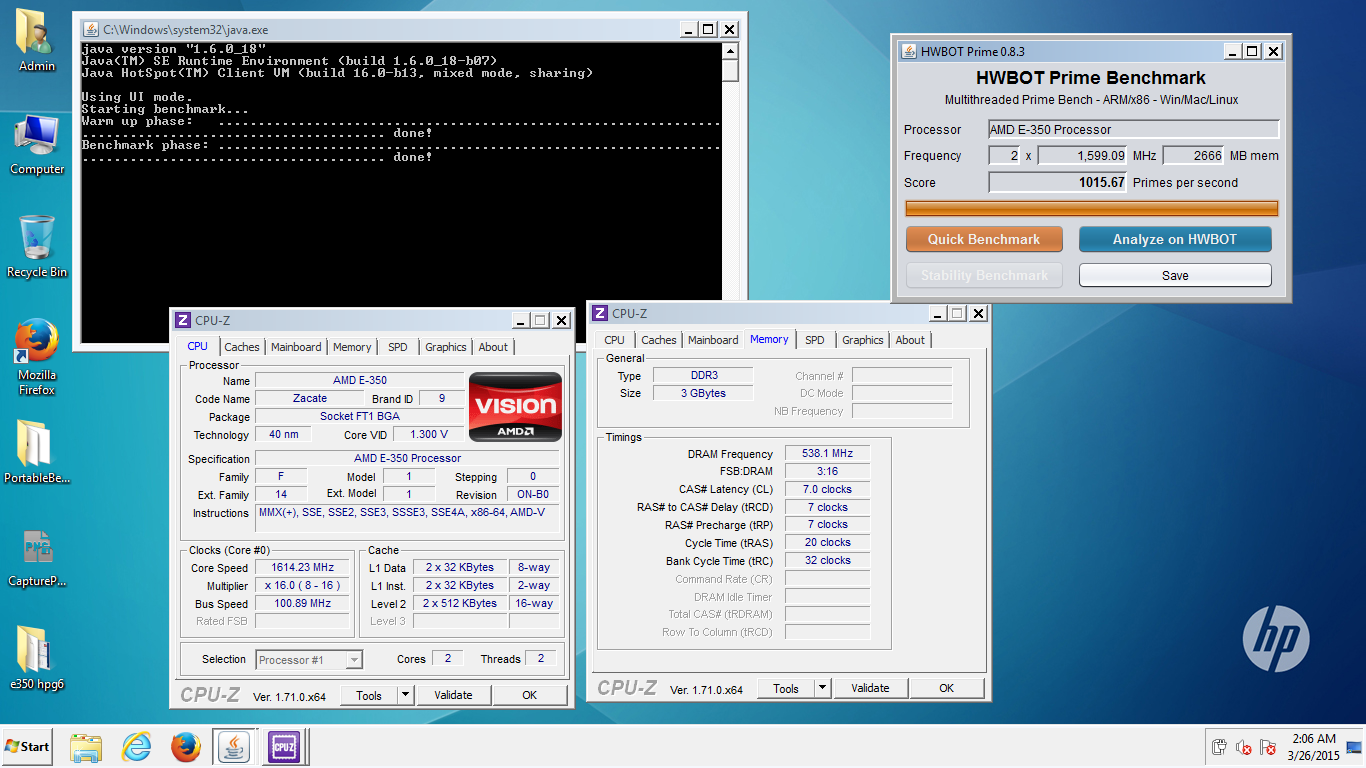
Task: Click Tools button in right CPU-Z window
Action: [x=786, y=688]
